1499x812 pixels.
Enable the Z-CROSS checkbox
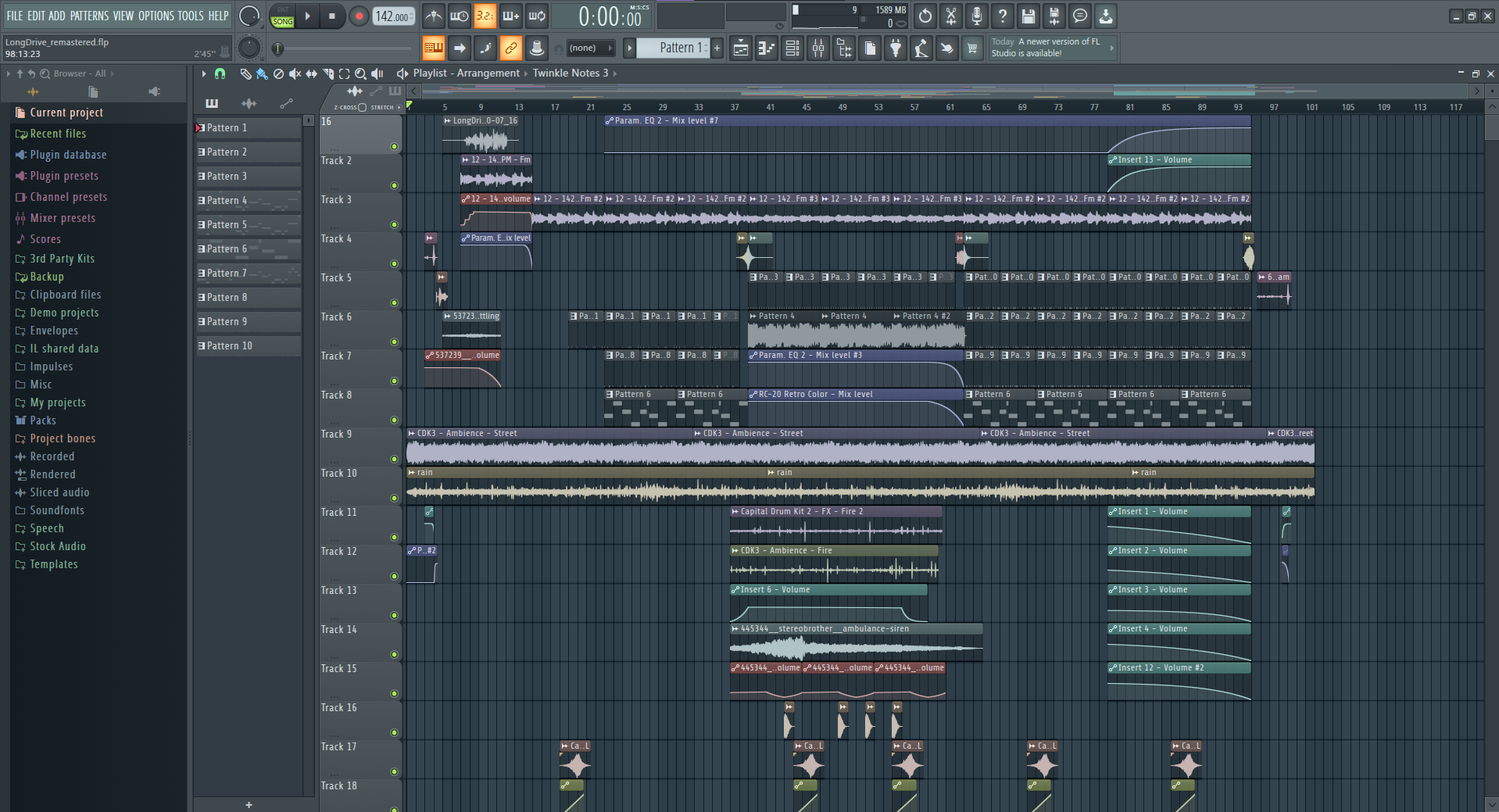coord(362,107)
